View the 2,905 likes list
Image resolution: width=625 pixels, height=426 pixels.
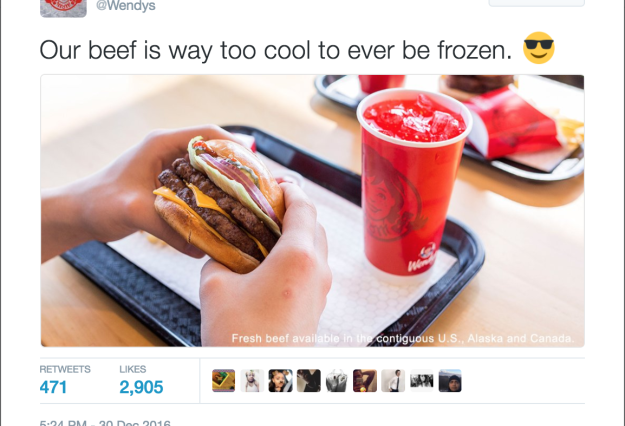tap(141, 387)
